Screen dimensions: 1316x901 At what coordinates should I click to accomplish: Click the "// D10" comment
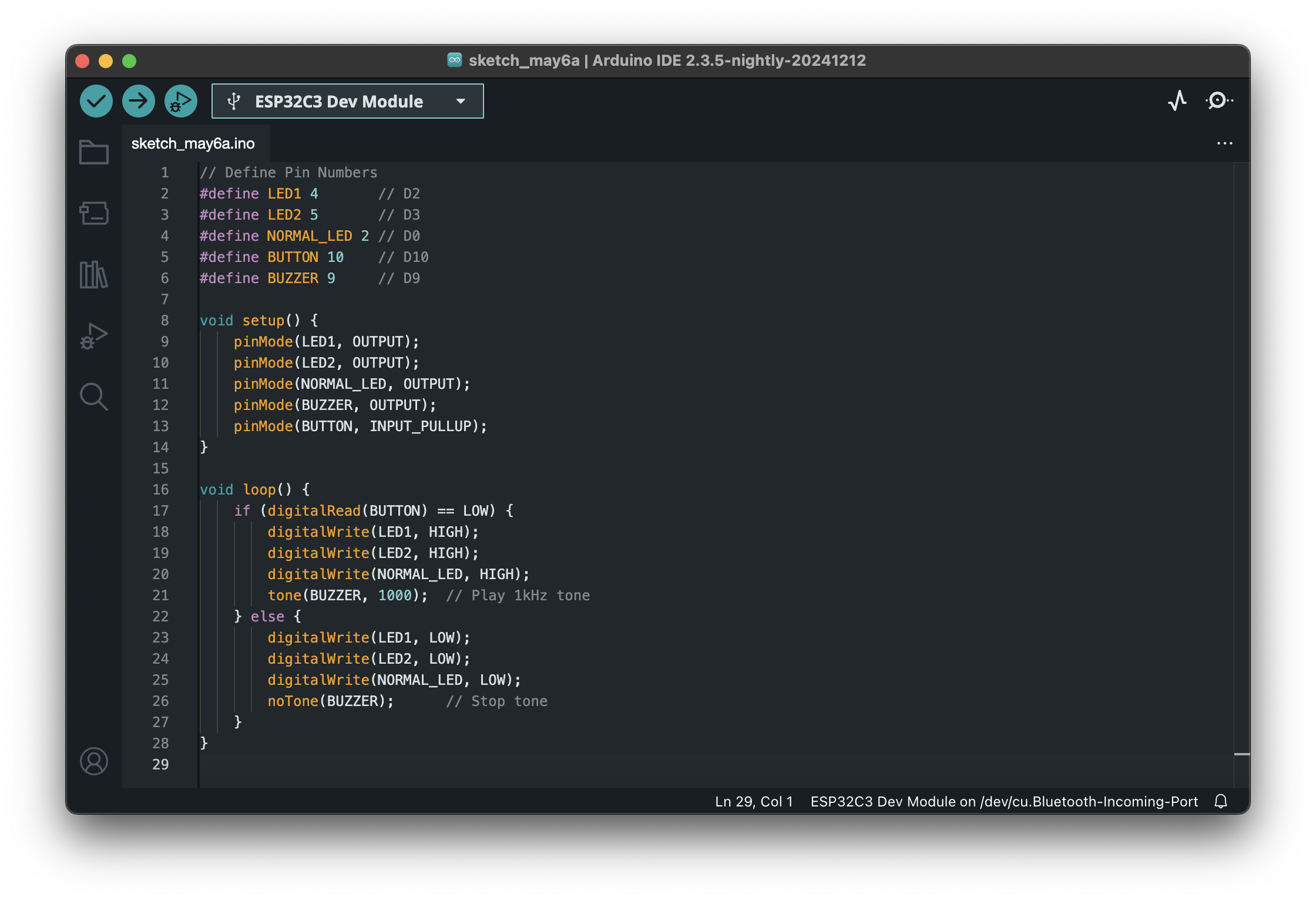[403, 257]
